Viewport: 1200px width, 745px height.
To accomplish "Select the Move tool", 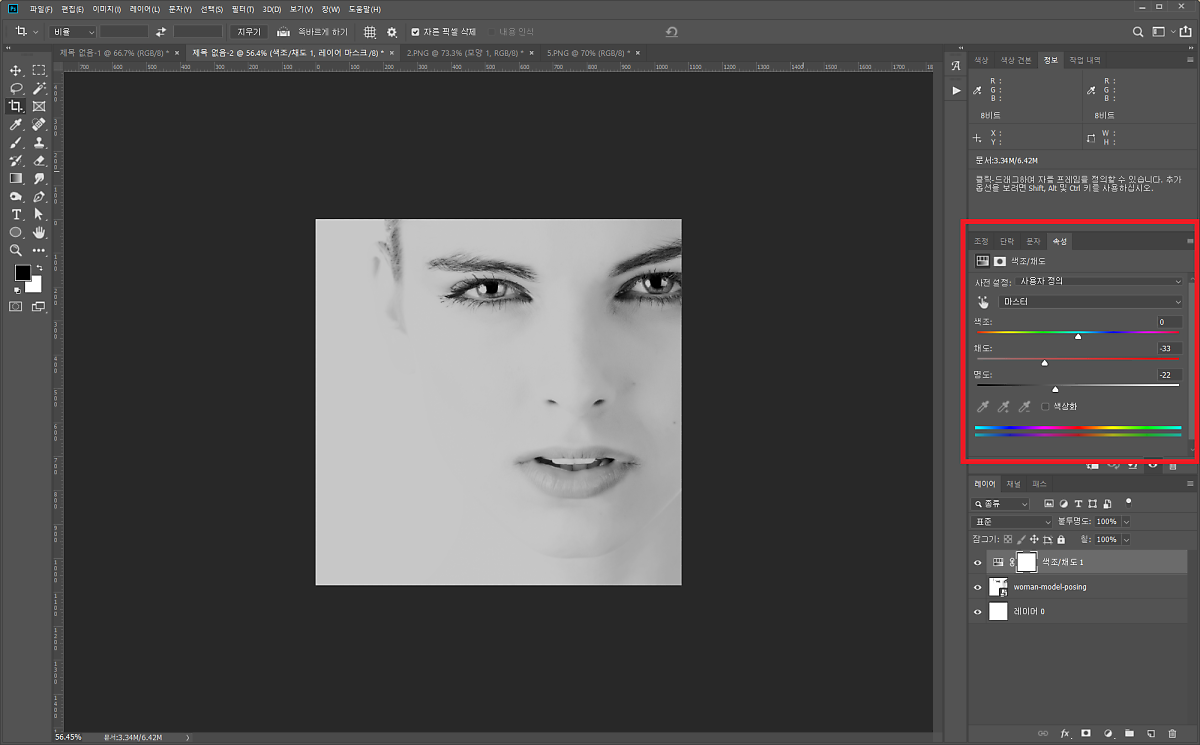I will point(16,70).
